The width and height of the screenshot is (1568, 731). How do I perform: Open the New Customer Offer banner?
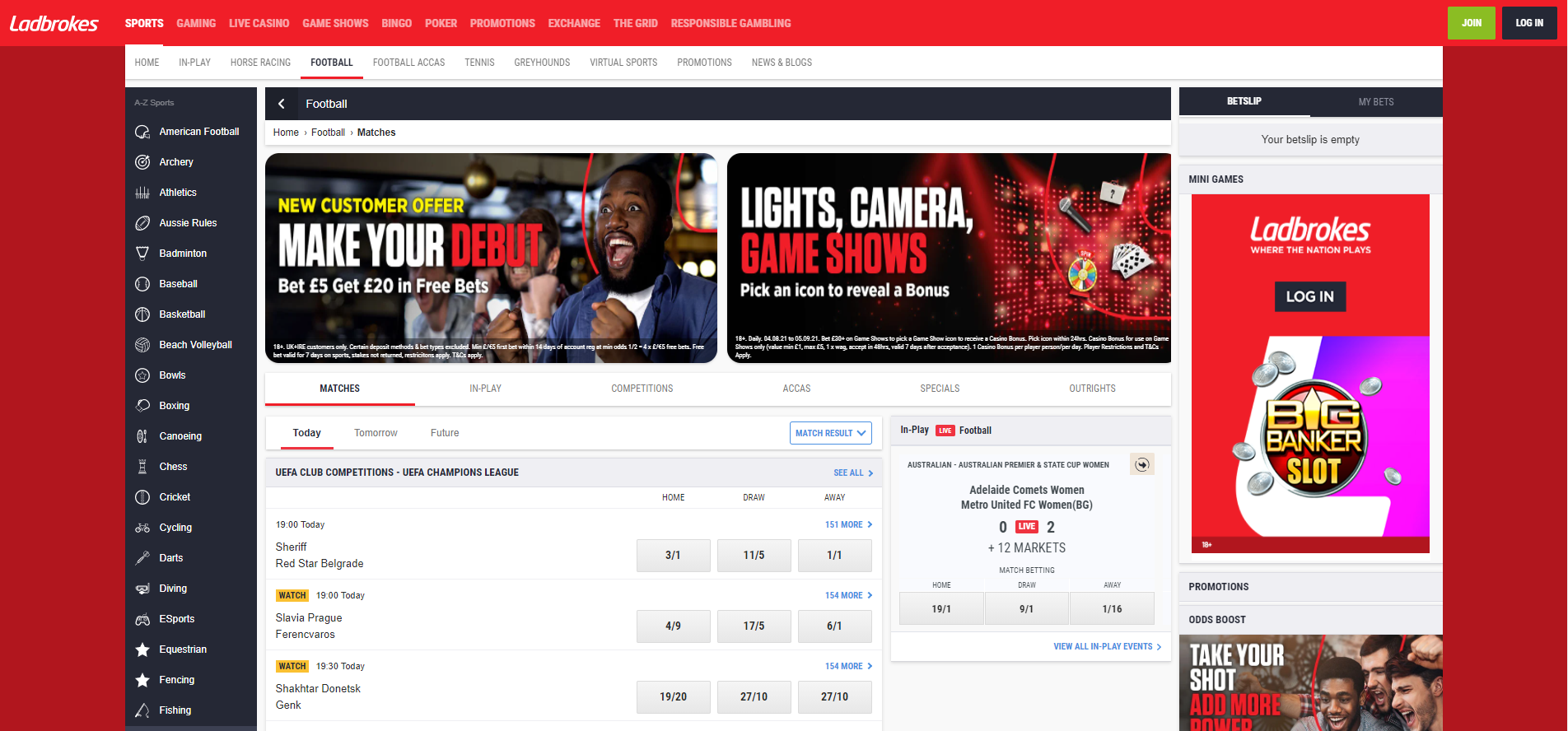click(491, 258)
